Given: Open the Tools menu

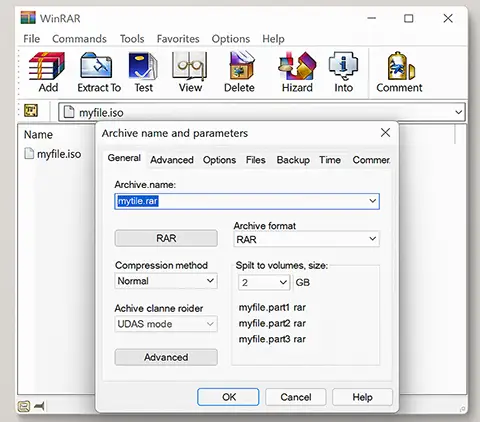Looking at the screenshot, I should (132, 39).
